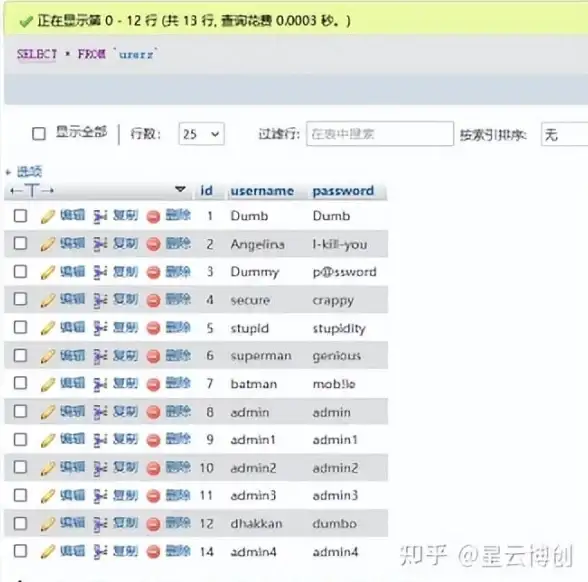Image resolution: width=588 pixels, height=582 pixels.
Task: Click the username cell dhakkan
Action: (256, 524)
